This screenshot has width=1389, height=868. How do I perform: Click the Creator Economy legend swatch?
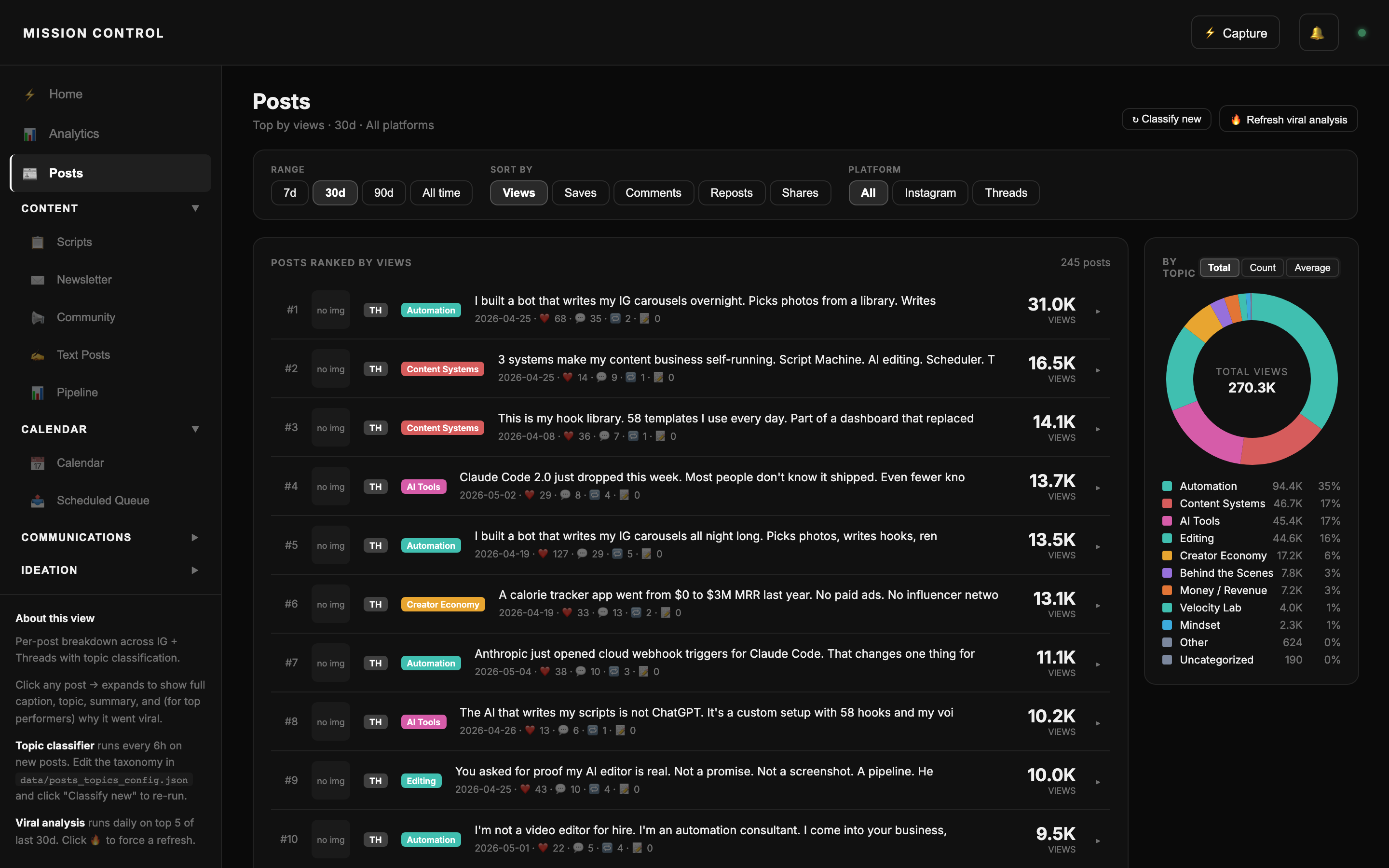(1167, 556)
